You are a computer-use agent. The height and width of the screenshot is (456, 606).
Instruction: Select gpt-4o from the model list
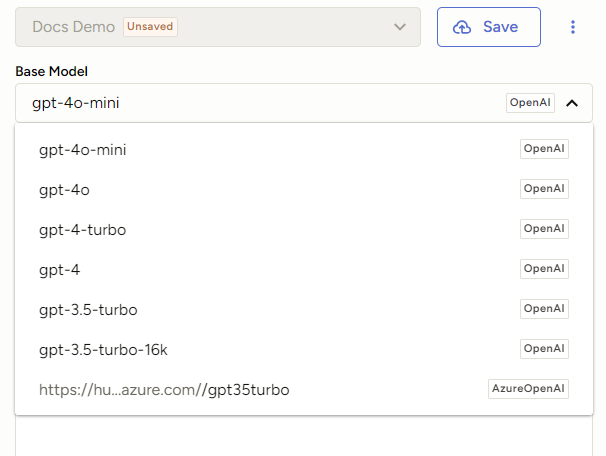click(x=304, y=189)
